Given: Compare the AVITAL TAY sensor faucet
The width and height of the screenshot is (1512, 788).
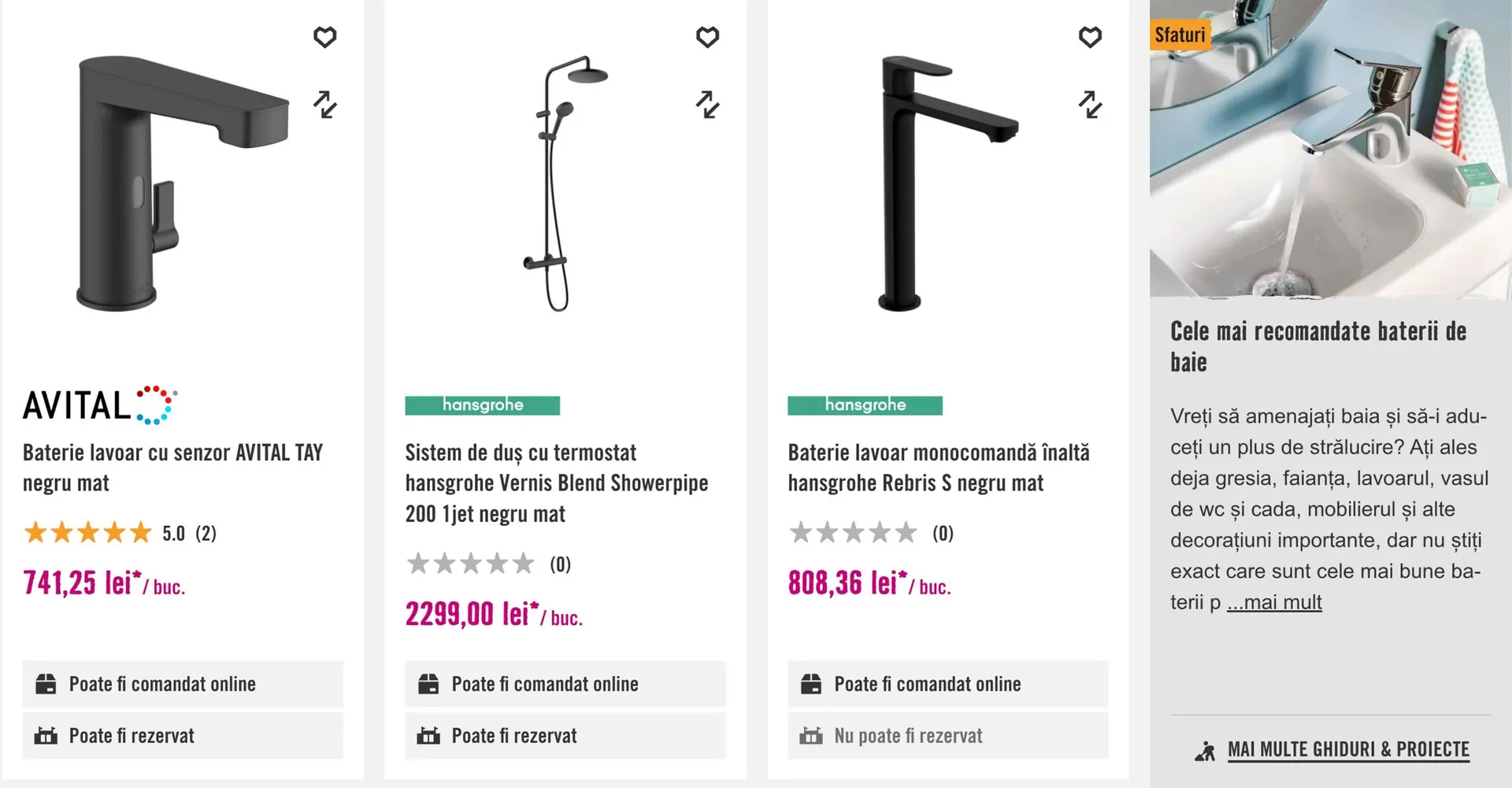Looking at the screenshot, I should click(x=324, y=104).
